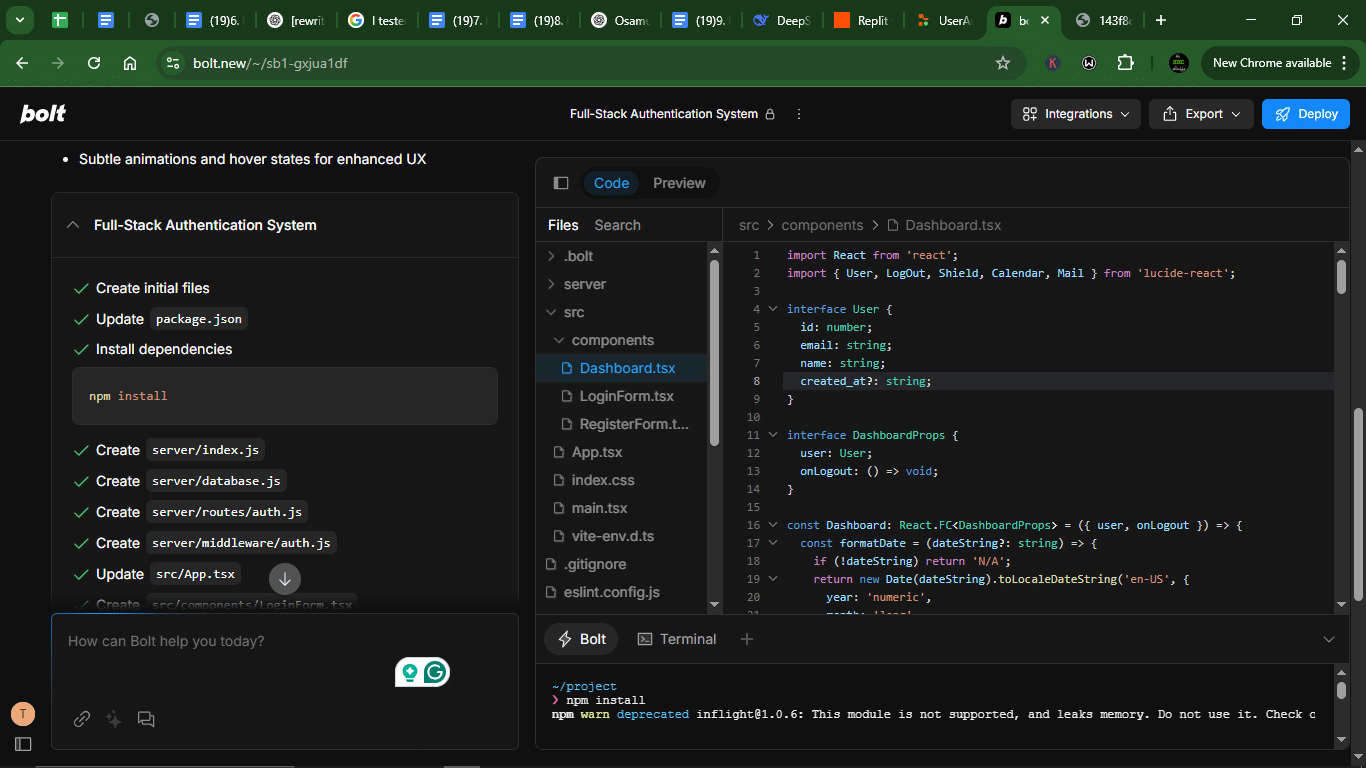Click the Grammarly green G icon

coord(435,673)
